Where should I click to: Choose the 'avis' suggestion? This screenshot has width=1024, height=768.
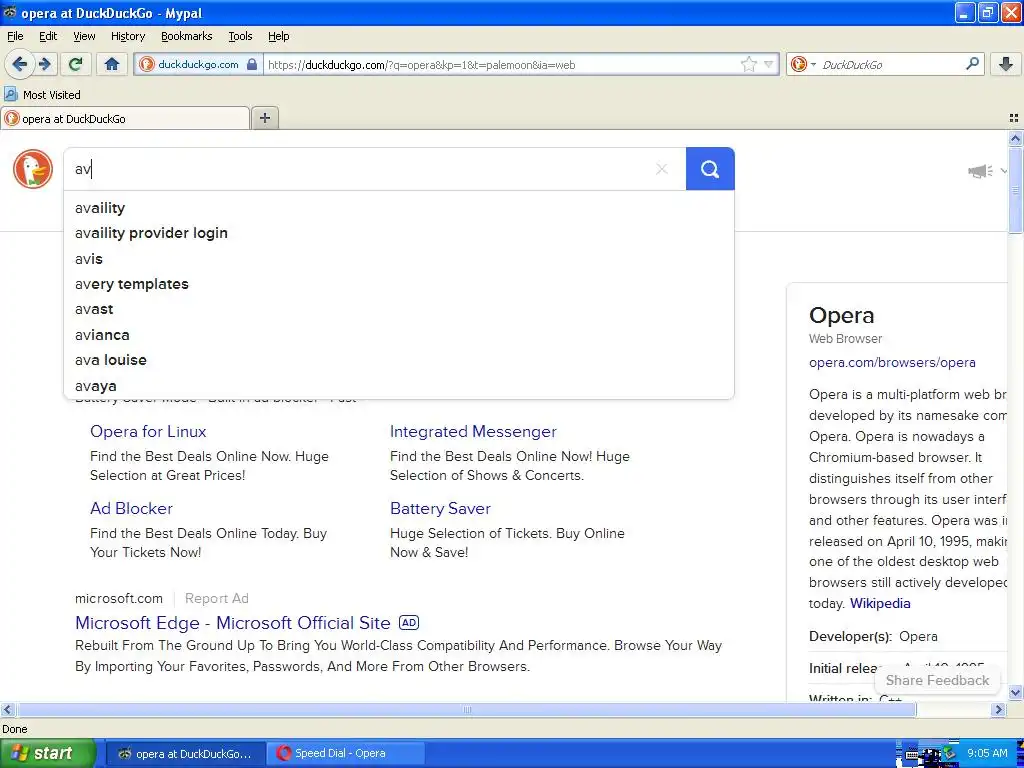tap(399, 259)
